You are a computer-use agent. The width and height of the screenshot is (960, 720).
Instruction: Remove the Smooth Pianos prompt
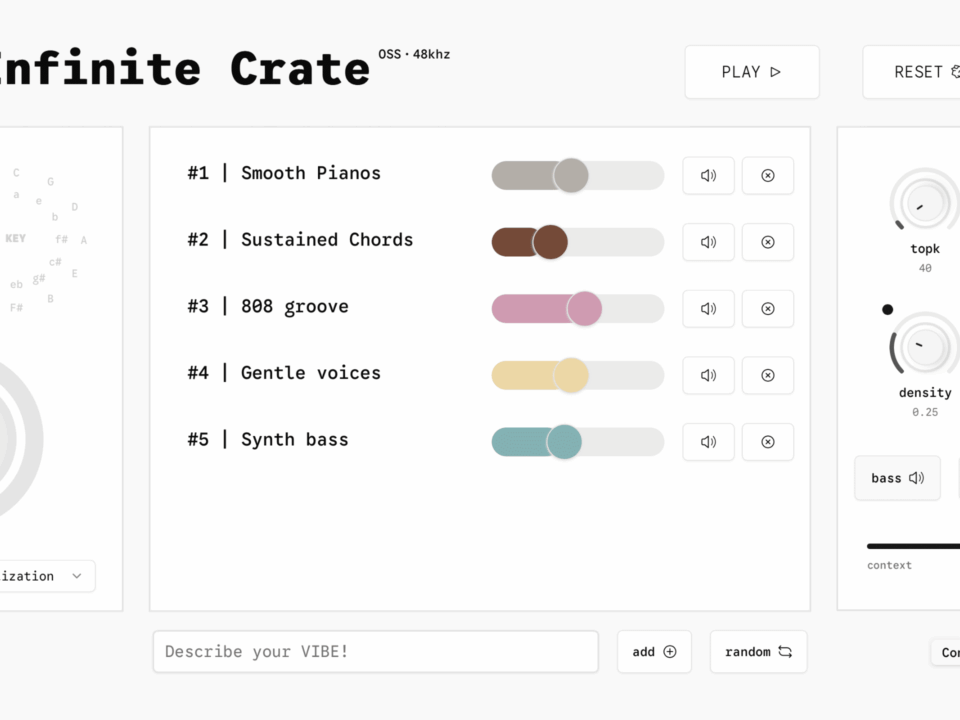pyautogui.click(x=767, y=176)
